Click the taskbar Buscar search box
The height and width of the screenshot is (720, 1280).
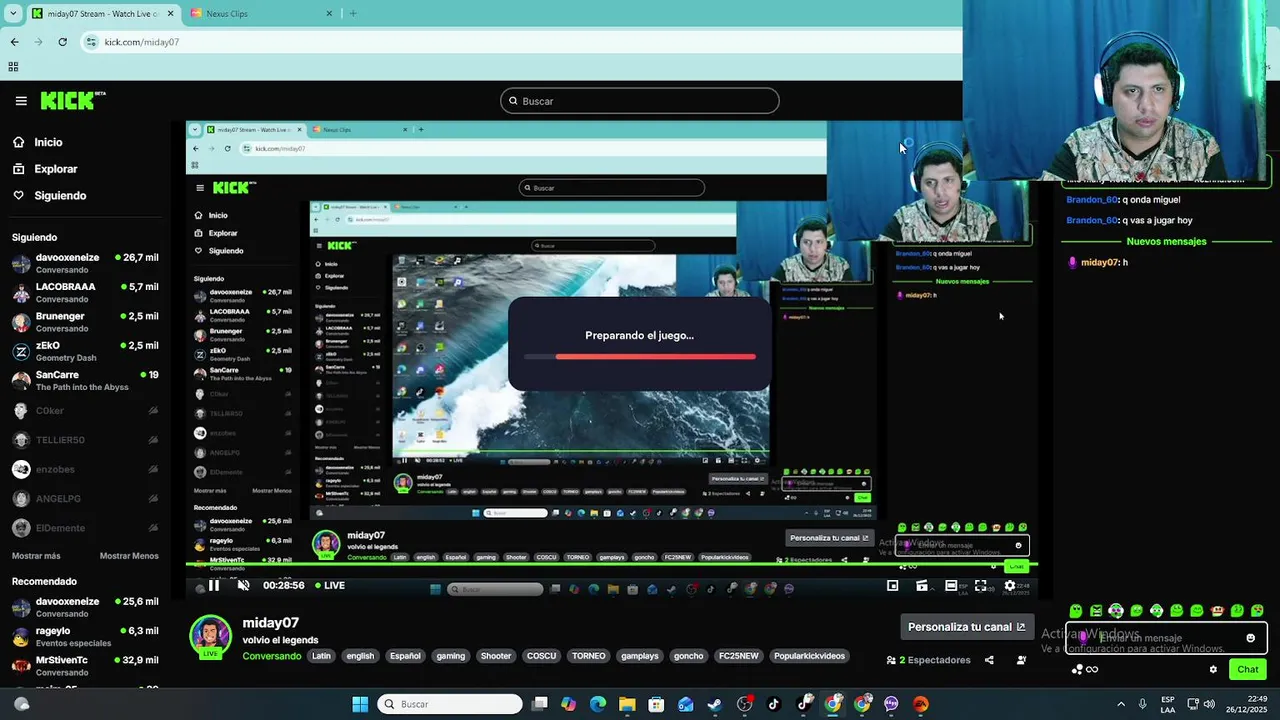(449, 704)
